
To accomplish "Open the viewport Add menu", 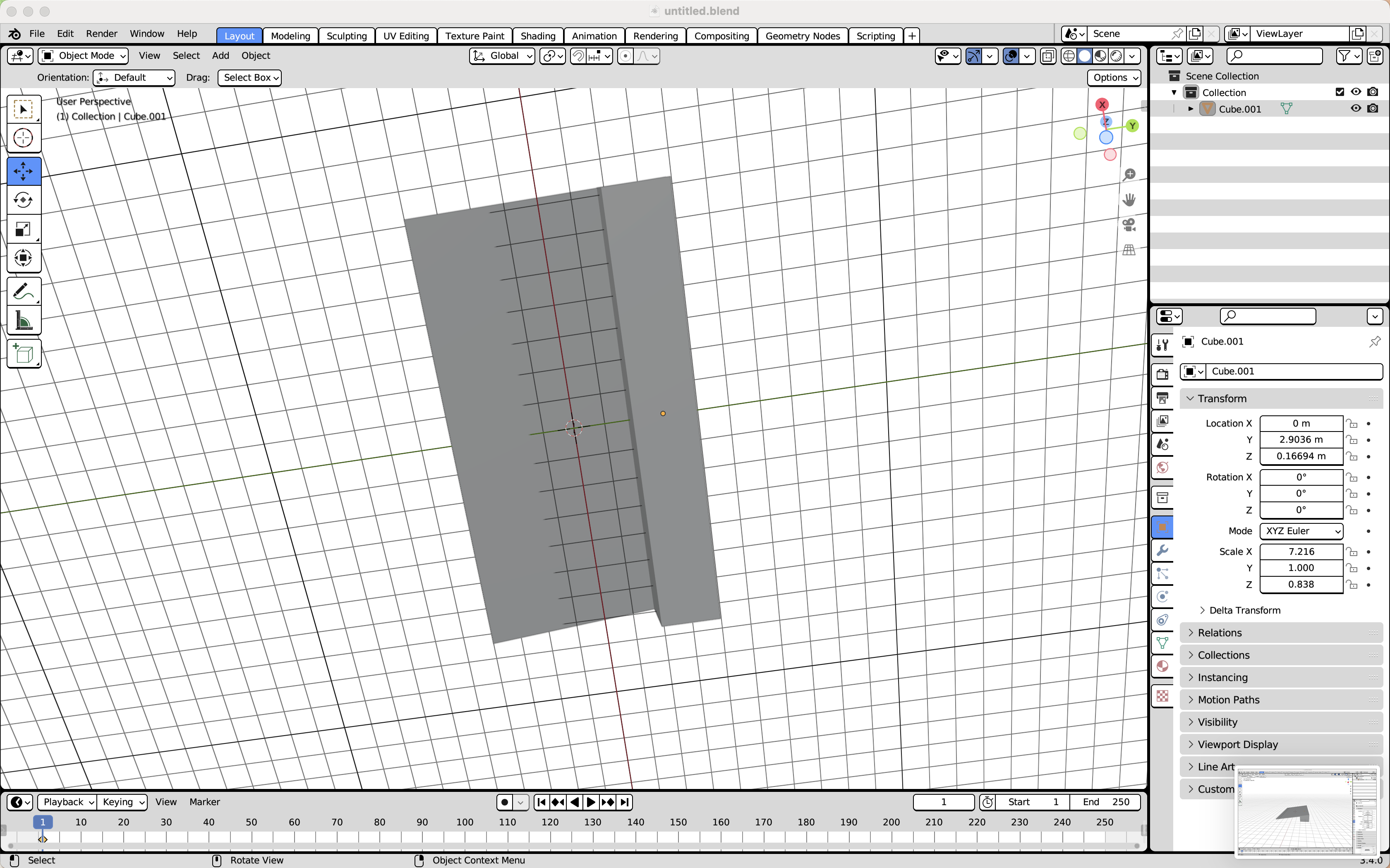I will pyautogui.click(x=220, y=56).
